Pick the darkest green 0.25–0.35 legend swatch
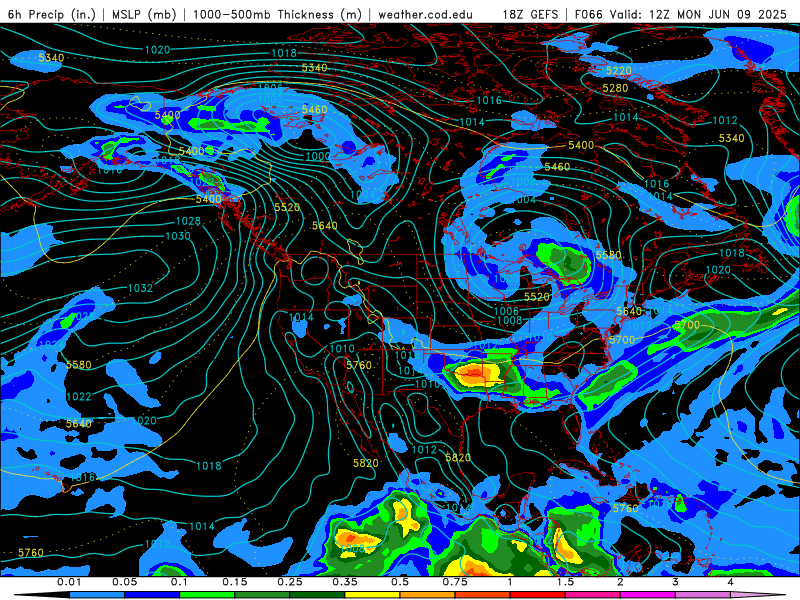The image size is (800, 600). (317, 595)
